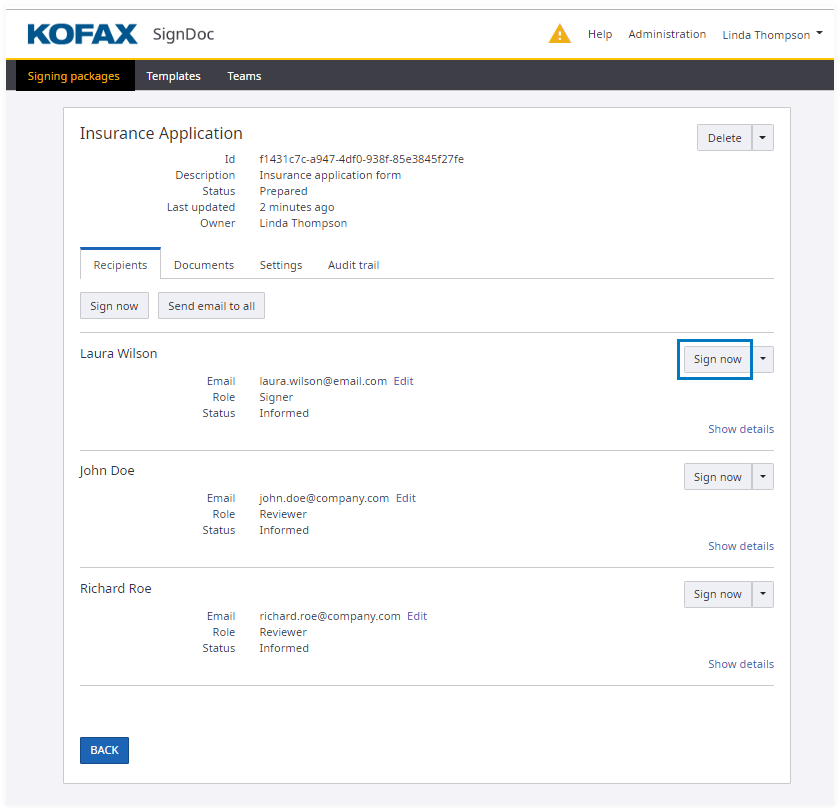
Task: Switch to the Documents tab
Action: 204,265
